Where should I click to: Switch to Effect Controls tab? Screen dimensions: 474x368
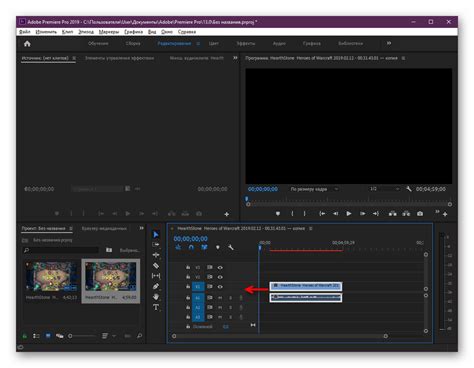tap(119, 58)
